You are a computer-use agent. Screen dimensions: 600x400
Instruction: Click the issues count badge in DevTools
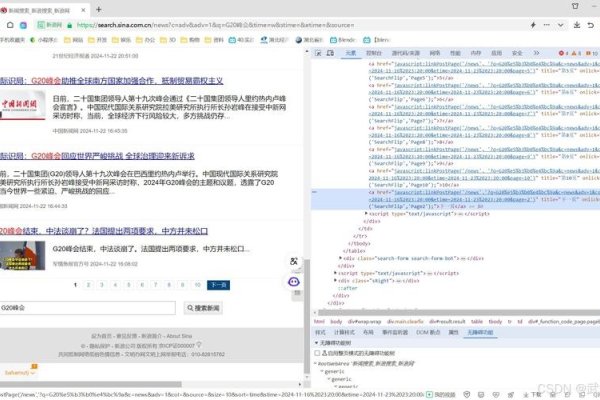pos(592,53)
